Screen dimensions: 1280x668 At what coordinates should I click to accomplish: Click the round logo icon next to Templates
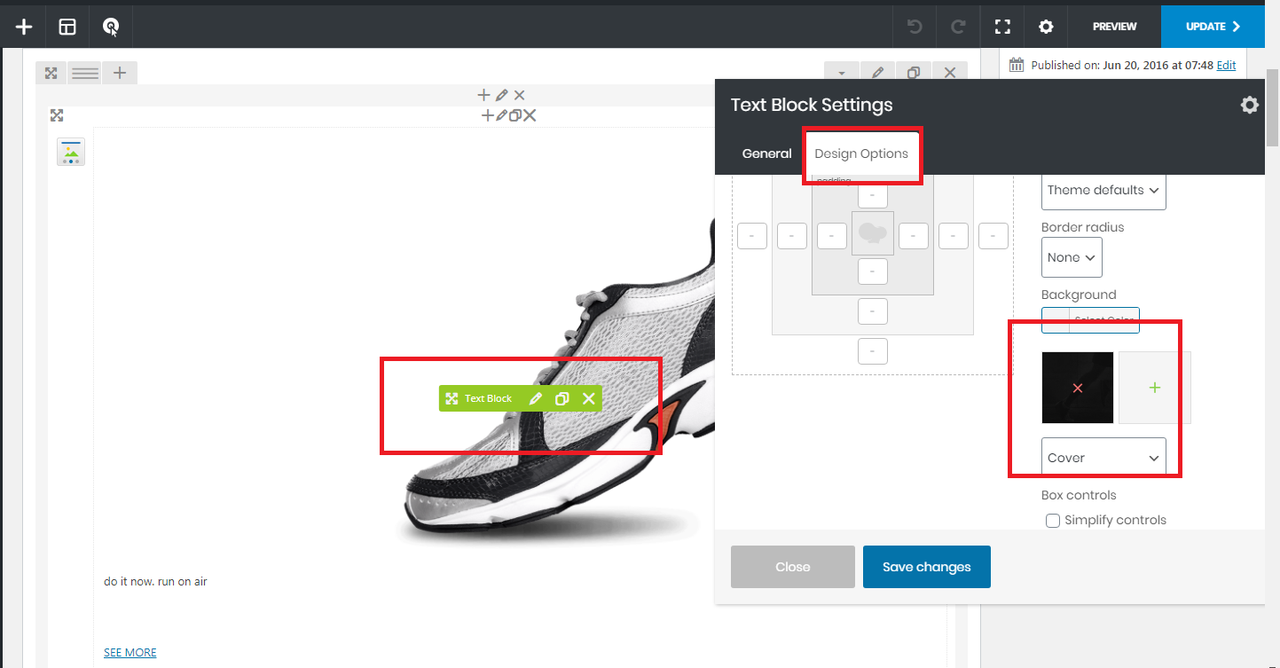111,27
